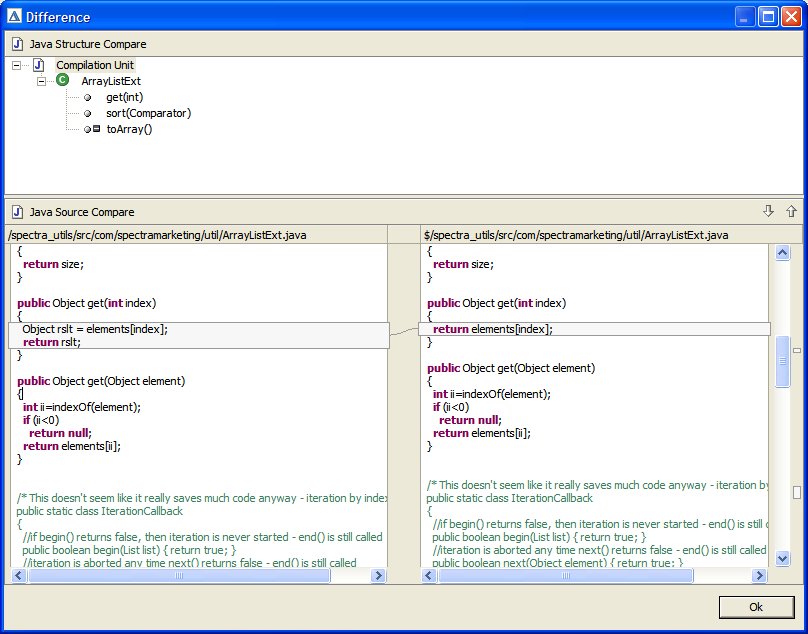
Task: Maximize the Difference window
Action: pos(768,16)
